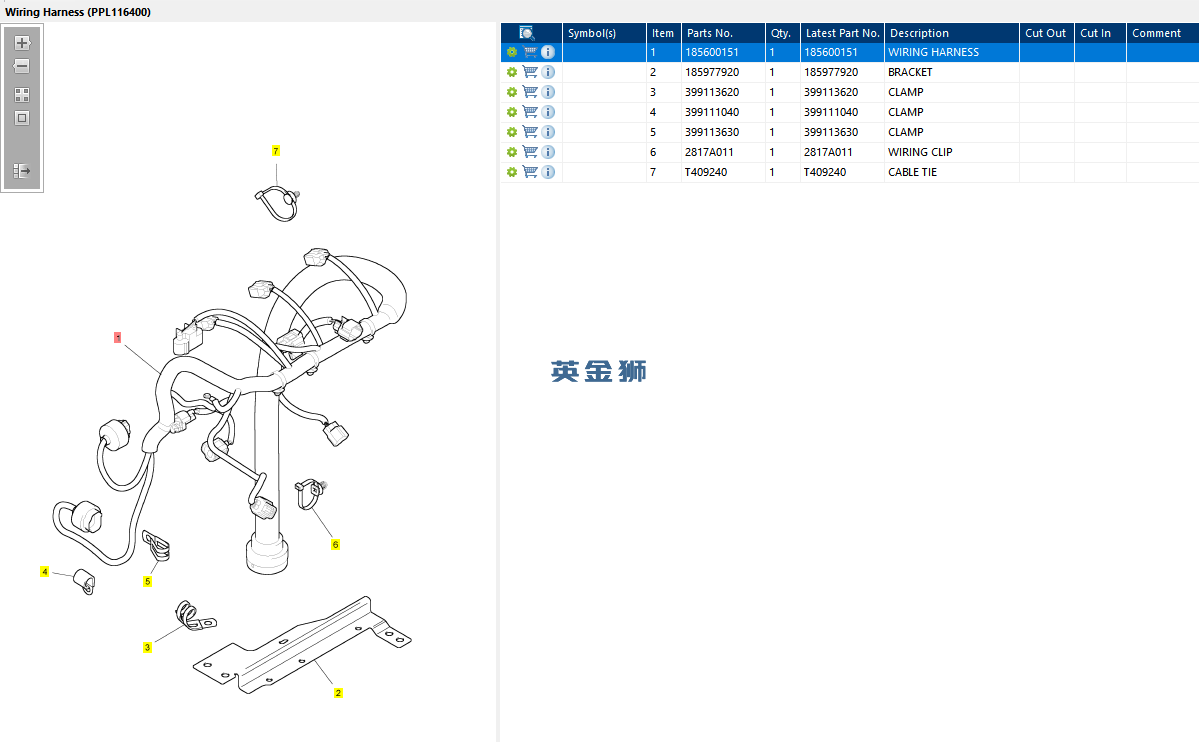Add BRACKET 185977920 to cart

click(530, 72)
